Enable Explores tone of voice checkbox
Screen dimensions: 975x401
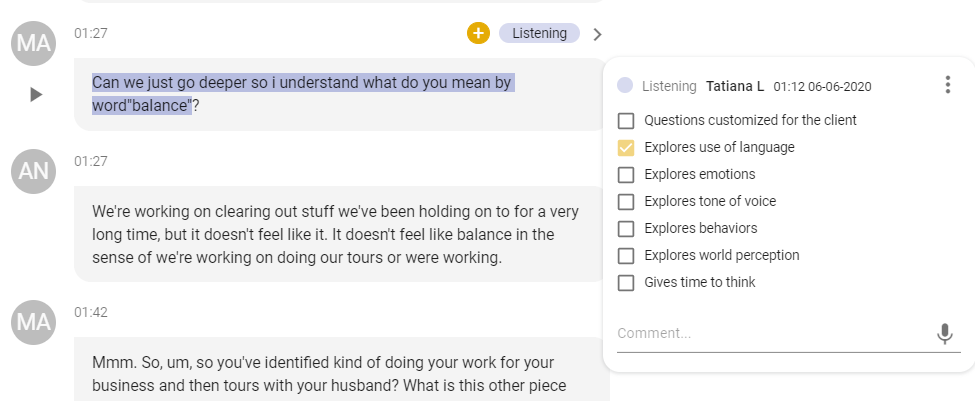pos(626,201)
